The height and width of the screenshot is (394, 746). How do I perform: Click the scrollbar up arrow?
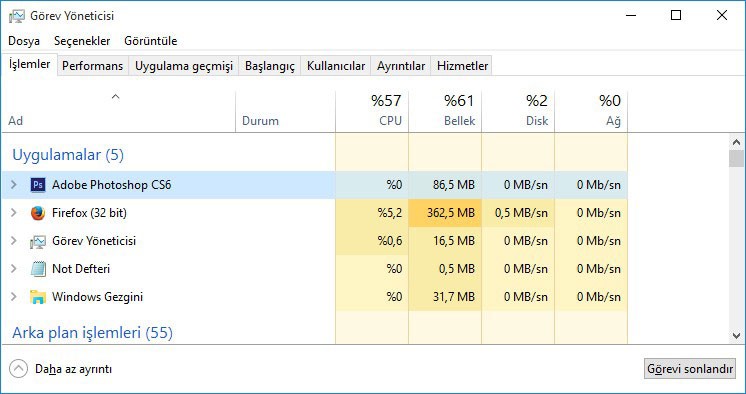pos(736,142)
